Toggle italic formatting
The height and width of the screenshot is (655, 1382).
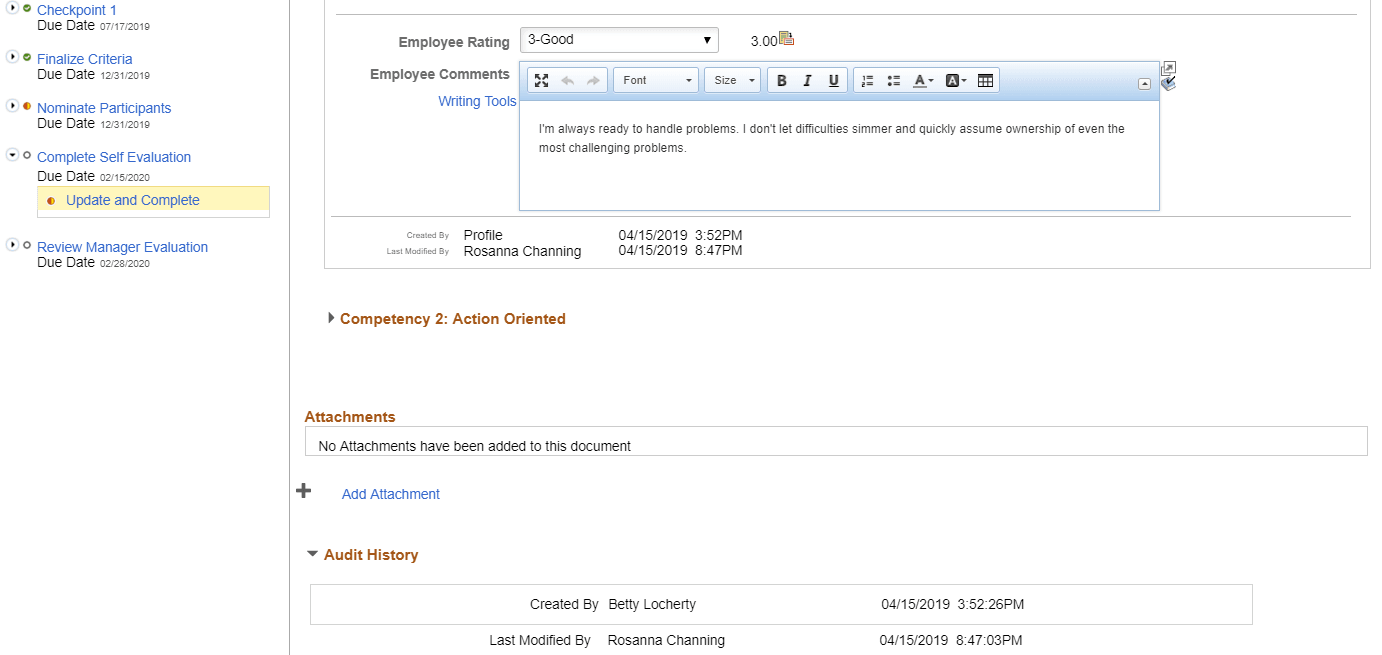click(808, 81)
